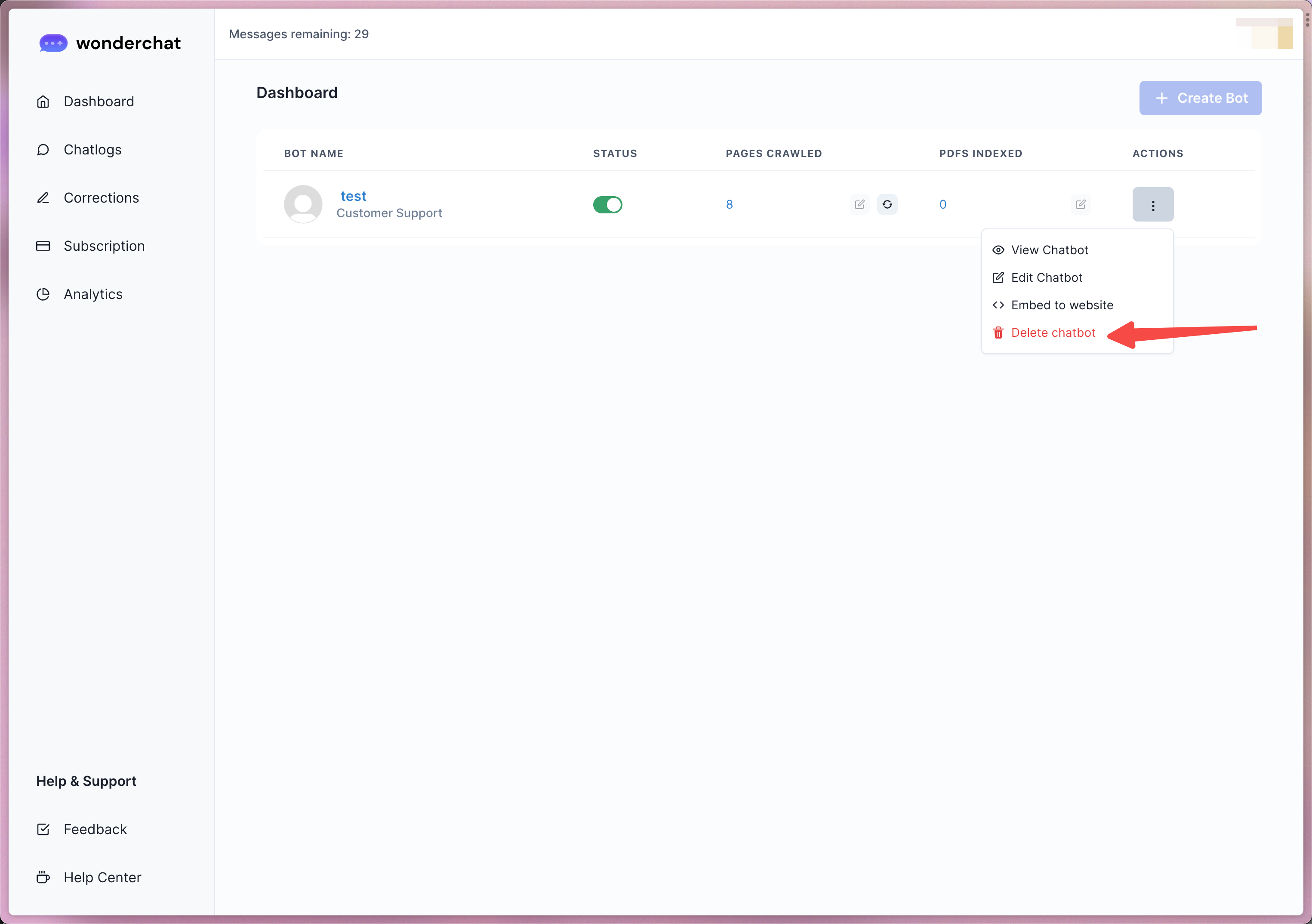Open Analytics via its pie chart icon
The width and height of the screenshot is (1312, 924).
[43, 294]
